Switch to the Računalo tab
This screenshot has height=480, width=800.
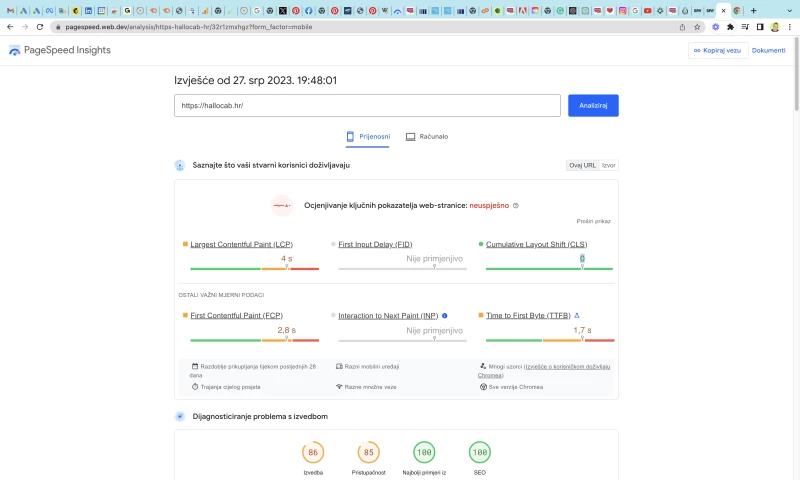tap(427, 136)
